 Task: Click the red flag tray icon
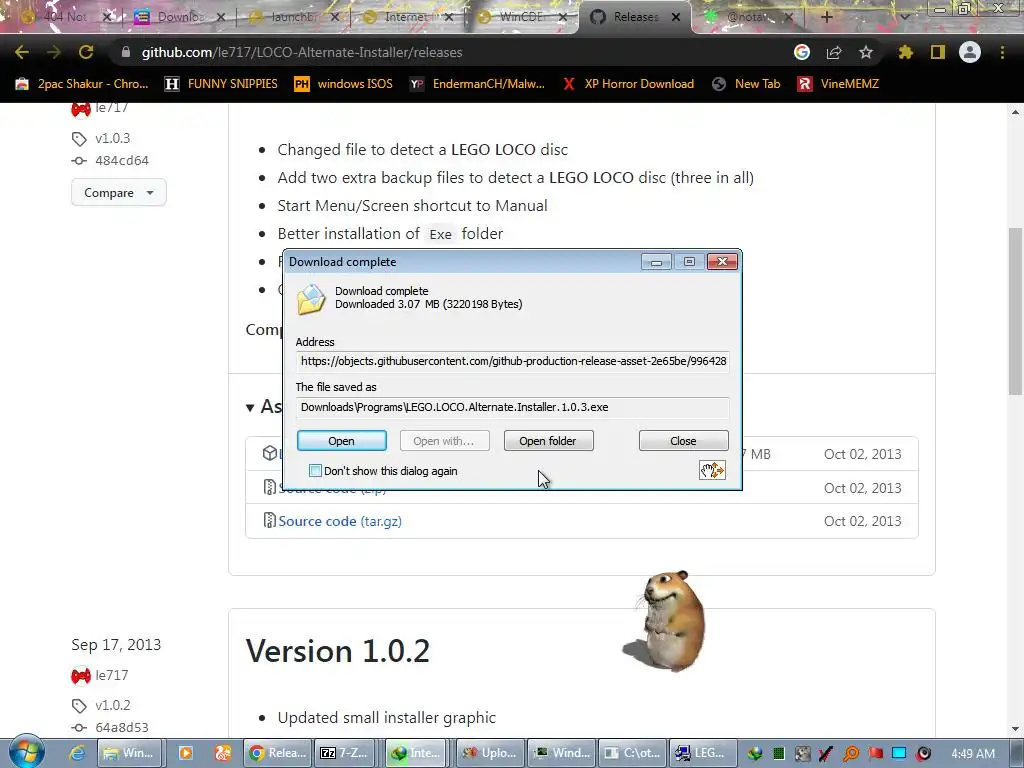coord(875,754)
